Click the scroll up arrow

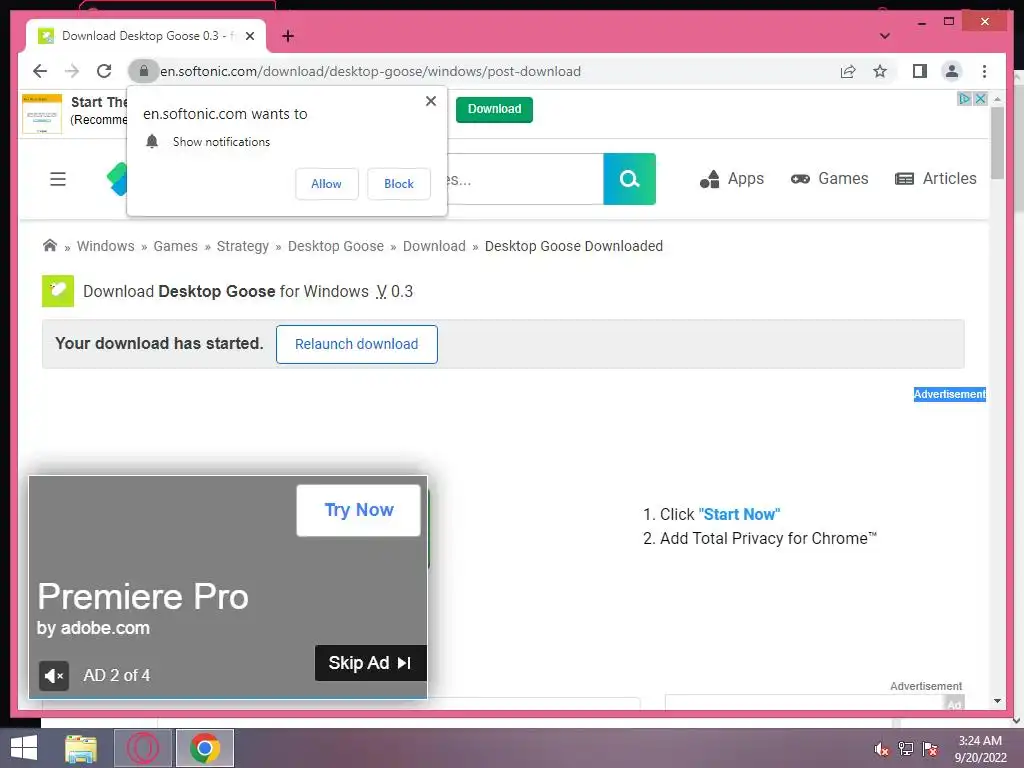tap(997, 99)
